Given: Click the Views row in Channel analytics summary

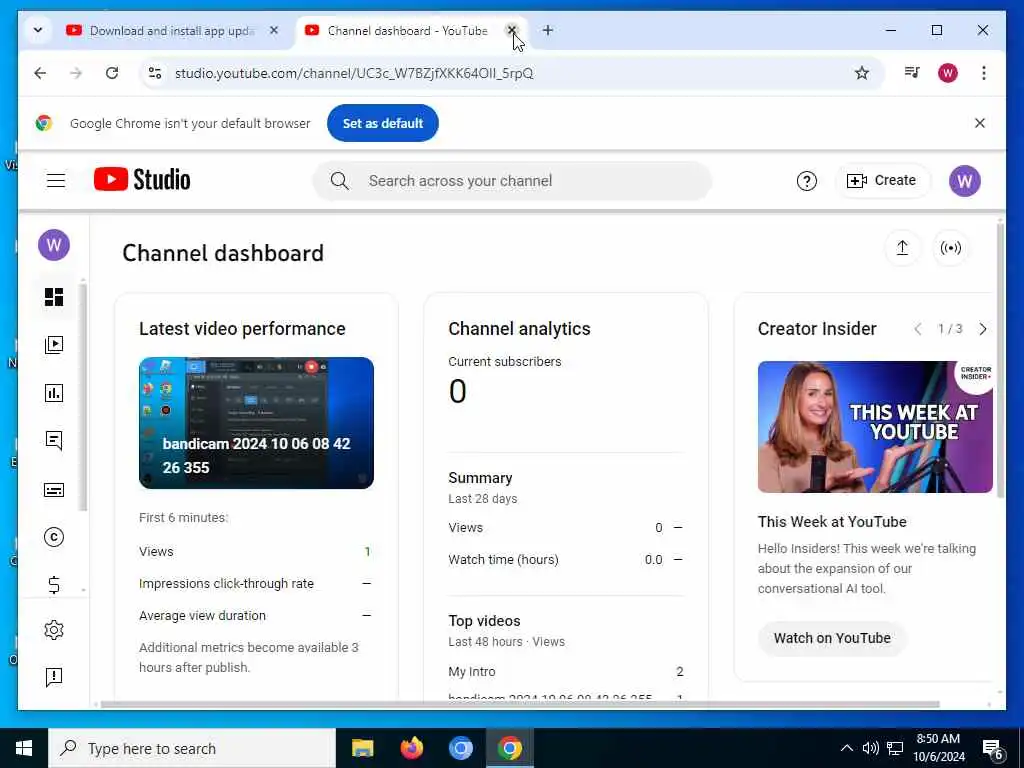Looking at the screenshot, I should 566,528.
